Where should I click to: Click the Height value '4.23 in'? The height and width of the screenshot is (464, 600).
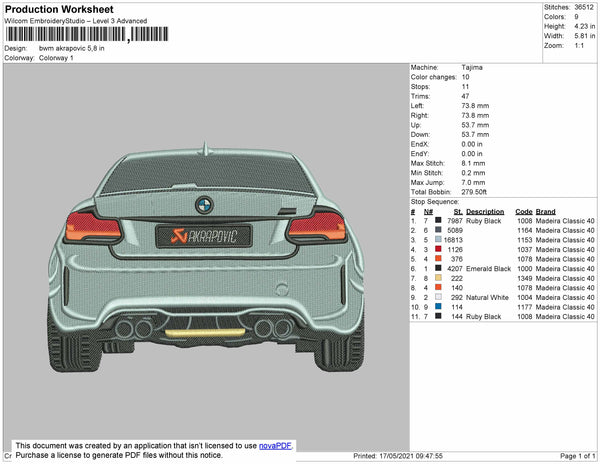(584, 26)
